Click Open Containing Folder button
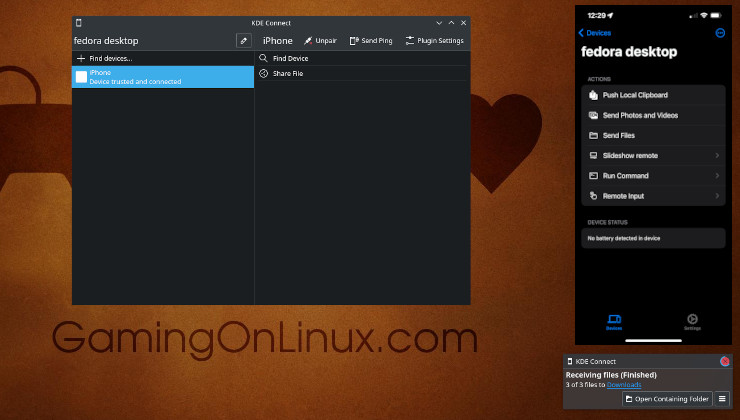The width and height of the screenshot is (740, 420). [x=667, y=399]
